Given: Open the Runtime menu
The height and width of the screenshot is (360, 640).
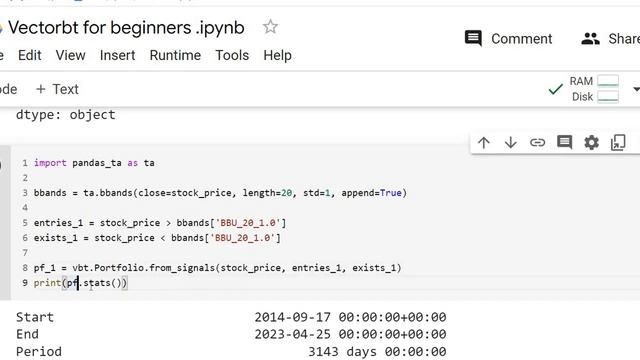Looking at the screenshot, I should 175,55.
